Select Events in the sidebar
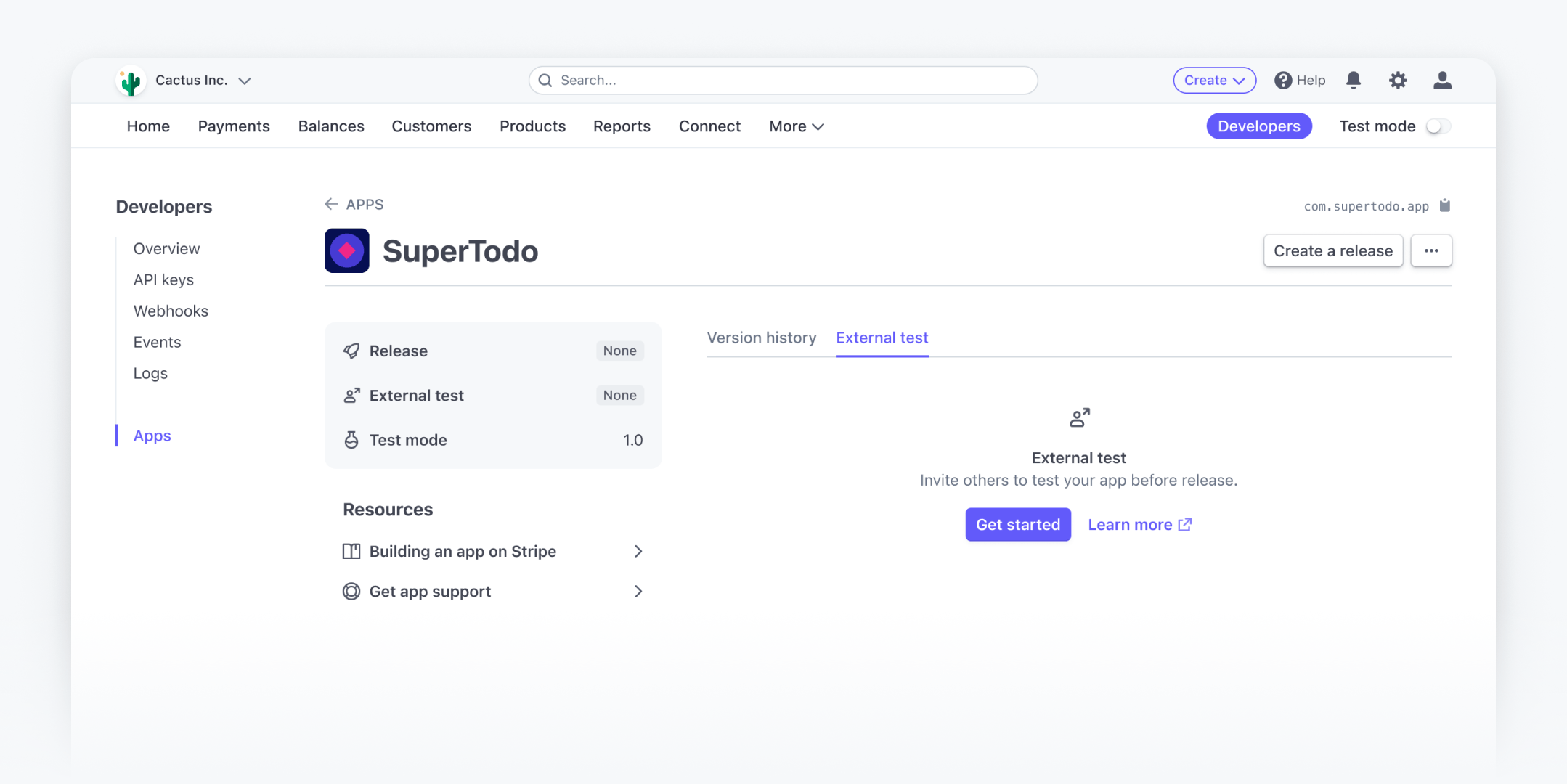 pyautogui.click(x=157, y=343)
